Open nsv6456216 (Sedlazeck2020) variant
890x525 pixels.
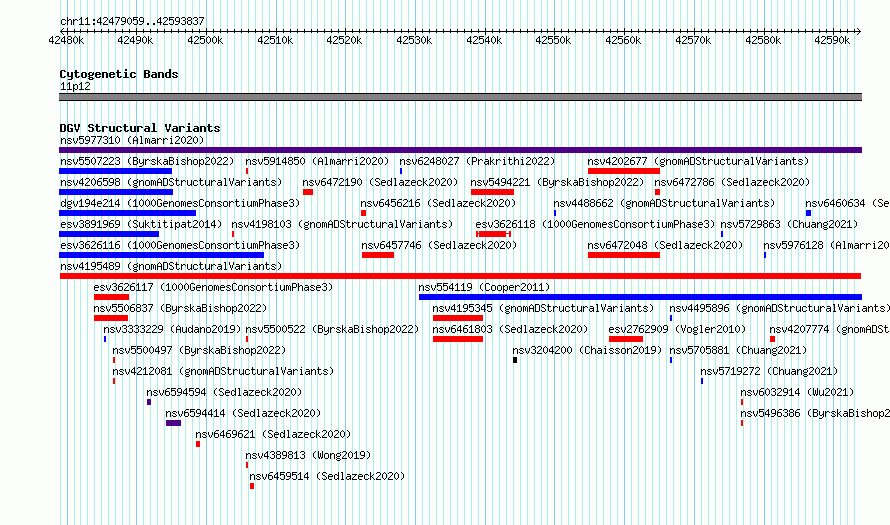pos(438,203)
